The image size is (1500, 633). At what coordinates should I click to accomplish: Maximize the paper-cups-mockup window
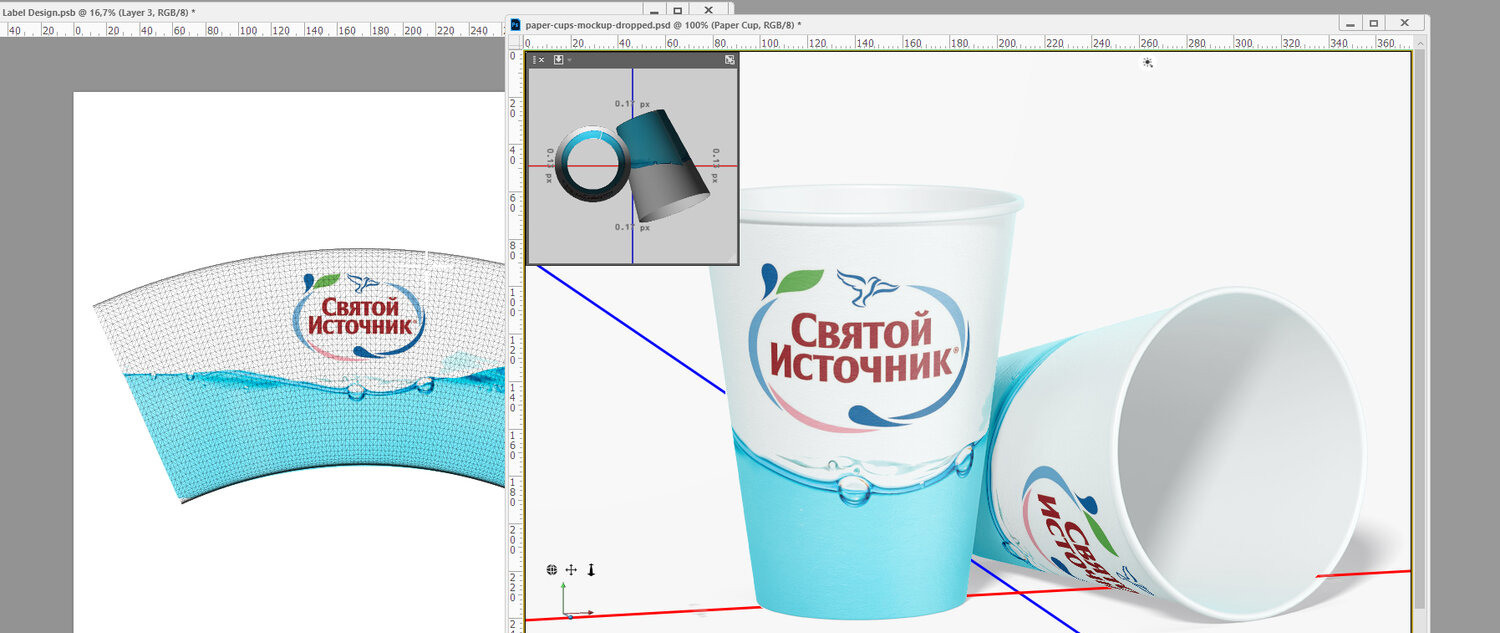(1374, 23)
